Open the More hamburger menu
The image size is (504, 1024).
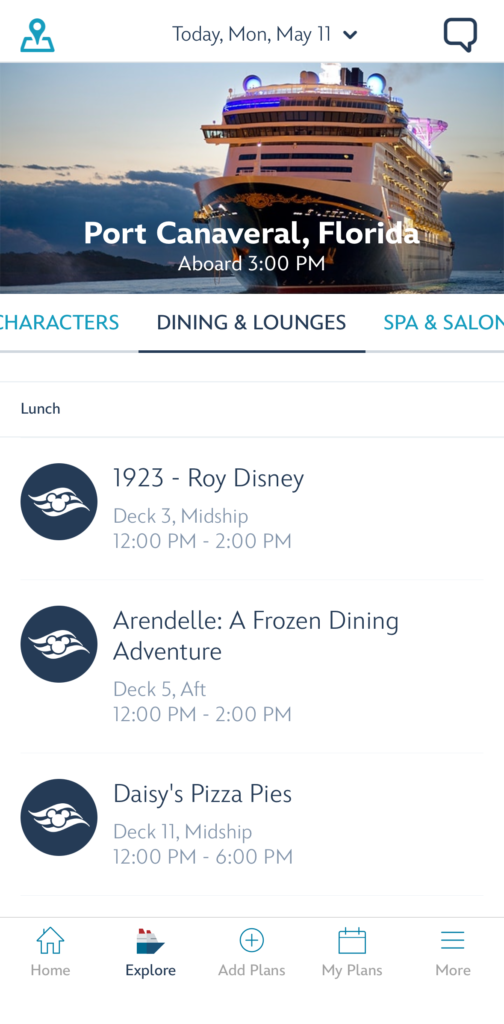click(x=452, y=940)
